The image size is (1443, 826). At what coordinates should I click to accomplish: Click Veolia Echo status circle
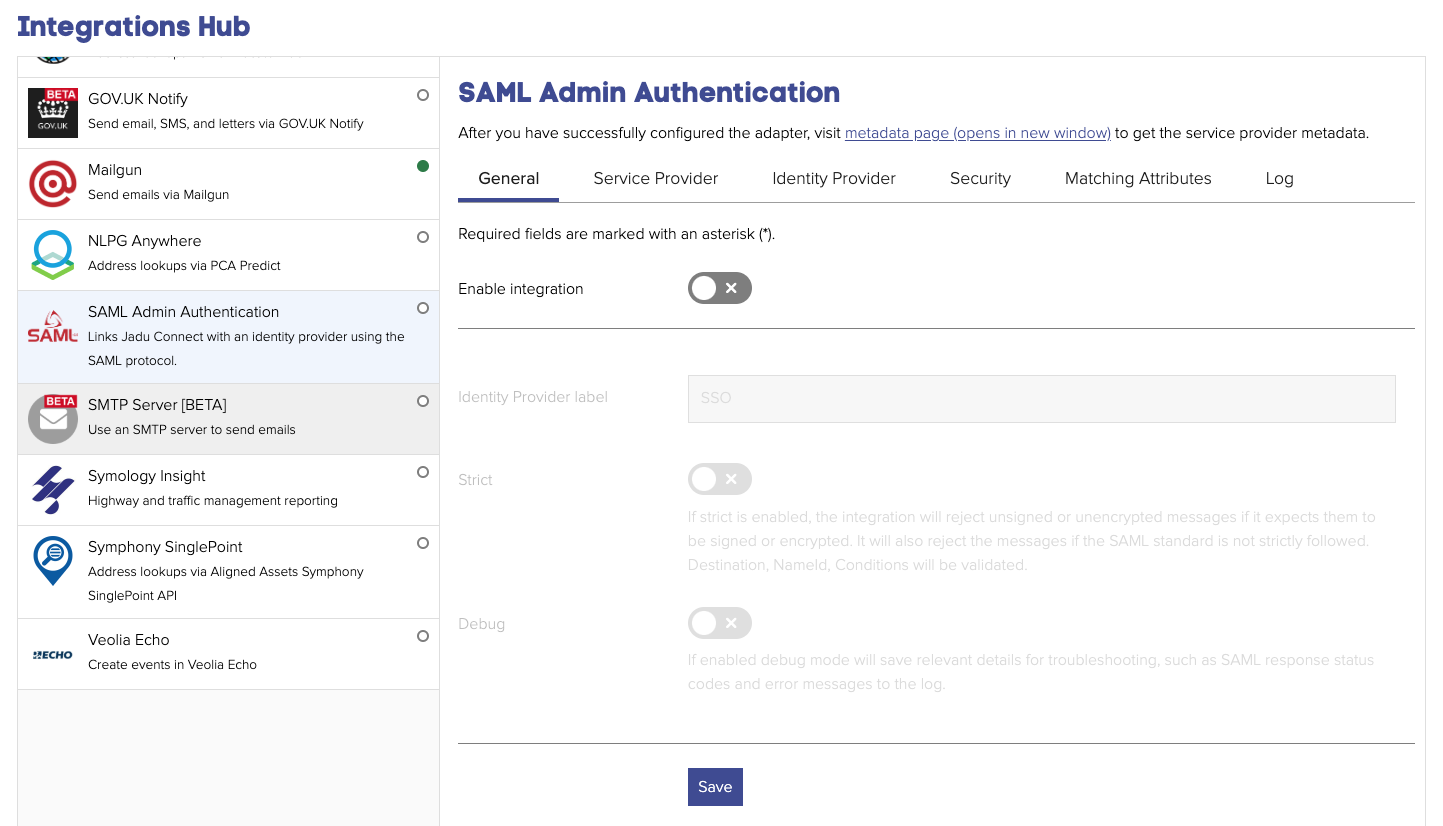(423, 636)
